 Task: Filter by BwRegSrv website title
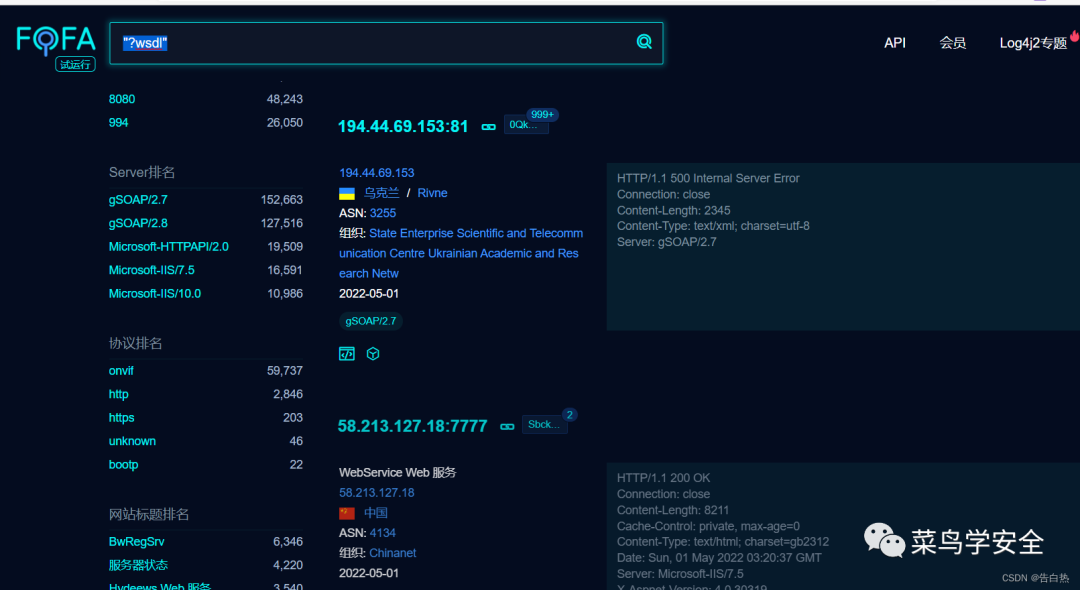(136, 542)
